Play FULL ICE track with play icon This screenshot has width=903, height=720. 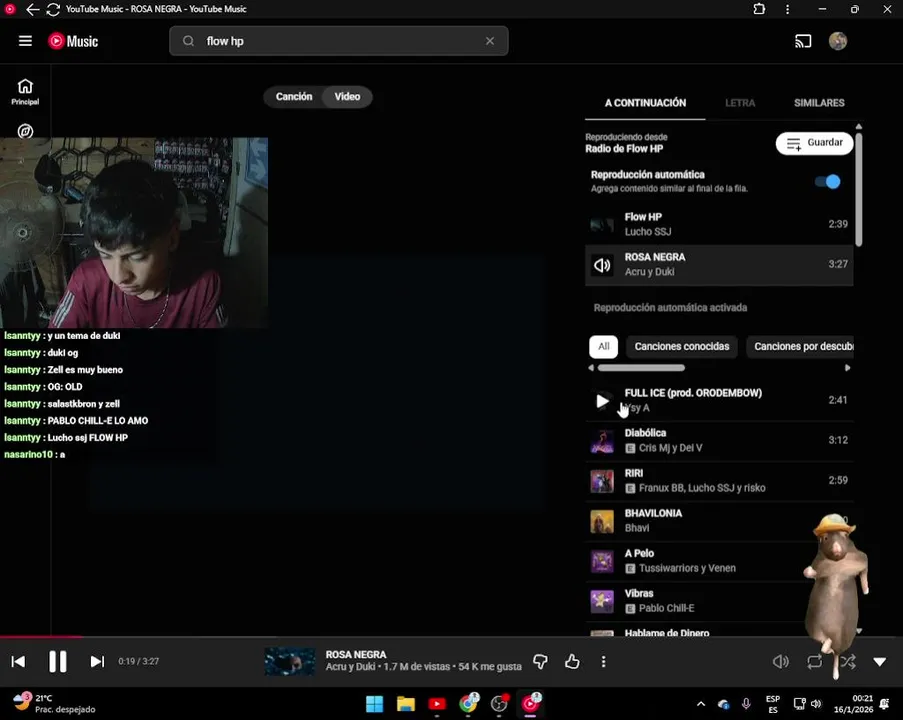[602, 401]
